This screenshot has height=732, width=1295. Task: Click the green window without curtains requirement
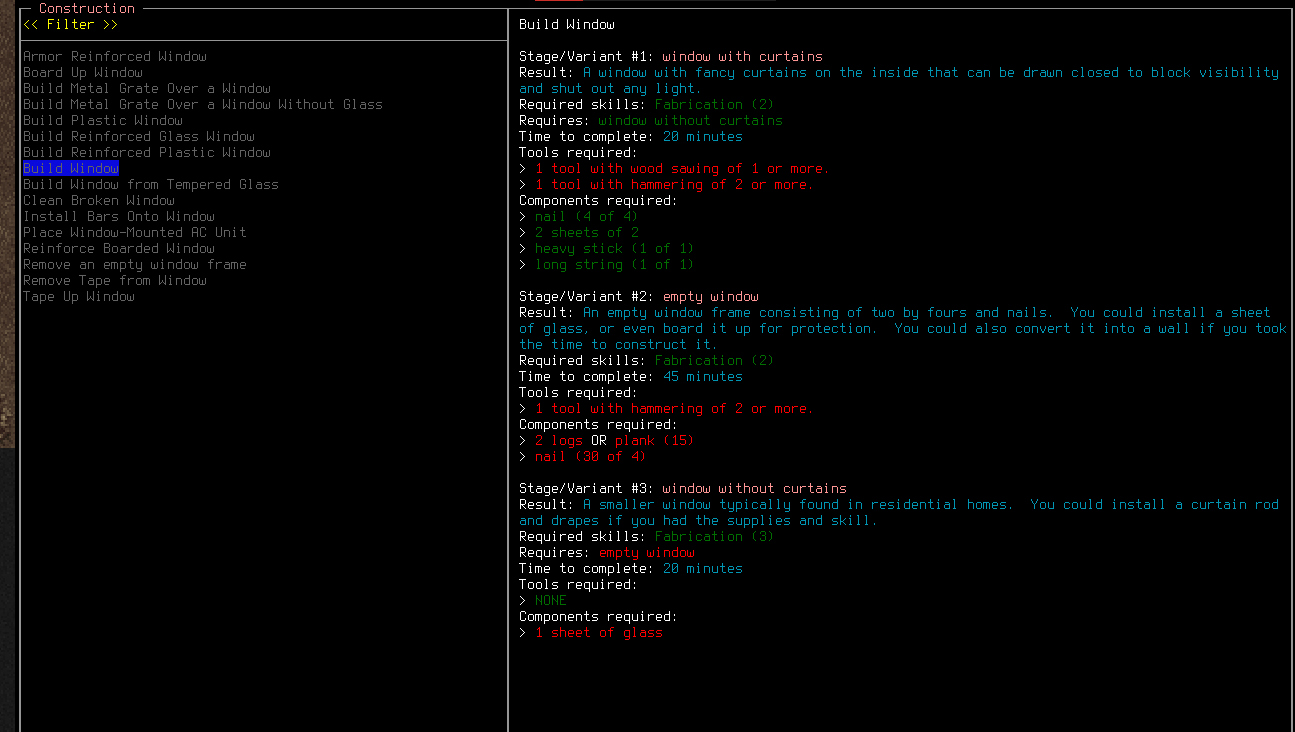coord(691,120)
